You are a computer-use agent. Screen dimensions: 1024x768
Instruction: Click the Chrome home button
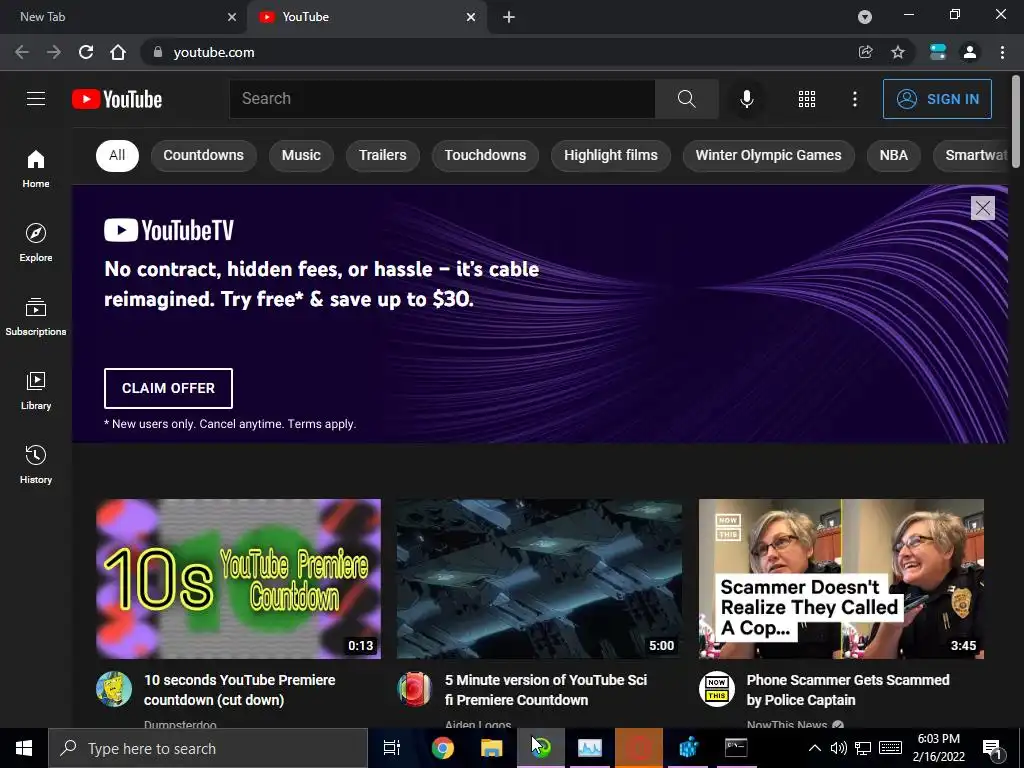(x=118, y=52)
